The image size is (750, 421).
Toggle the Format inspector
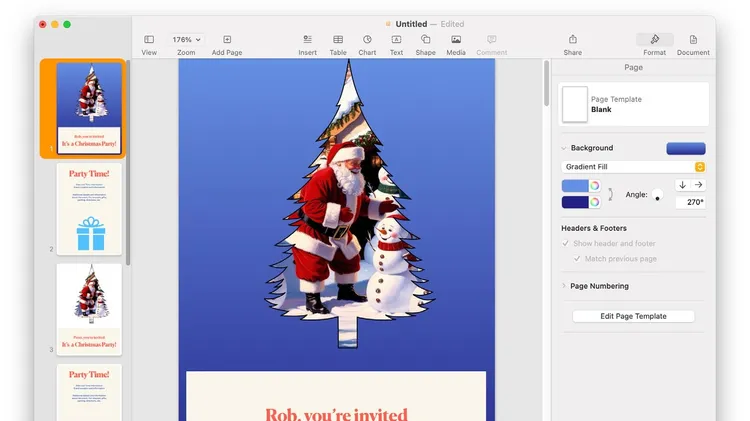coord(654,39)
